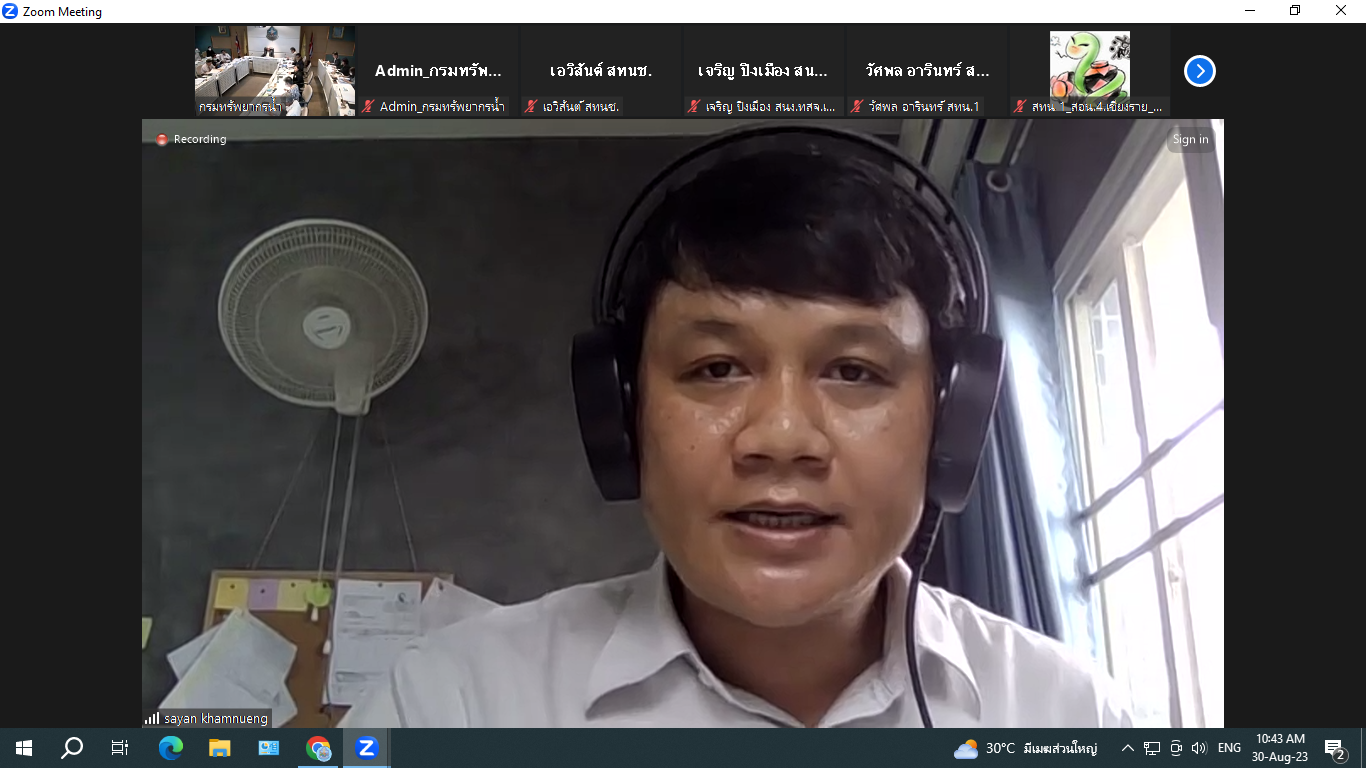Image resolution: width=1366 pixels, height=768 pixels.
Task: Select the snake cartoon avatar participant tile
Action: click(x=1089, y=71)
